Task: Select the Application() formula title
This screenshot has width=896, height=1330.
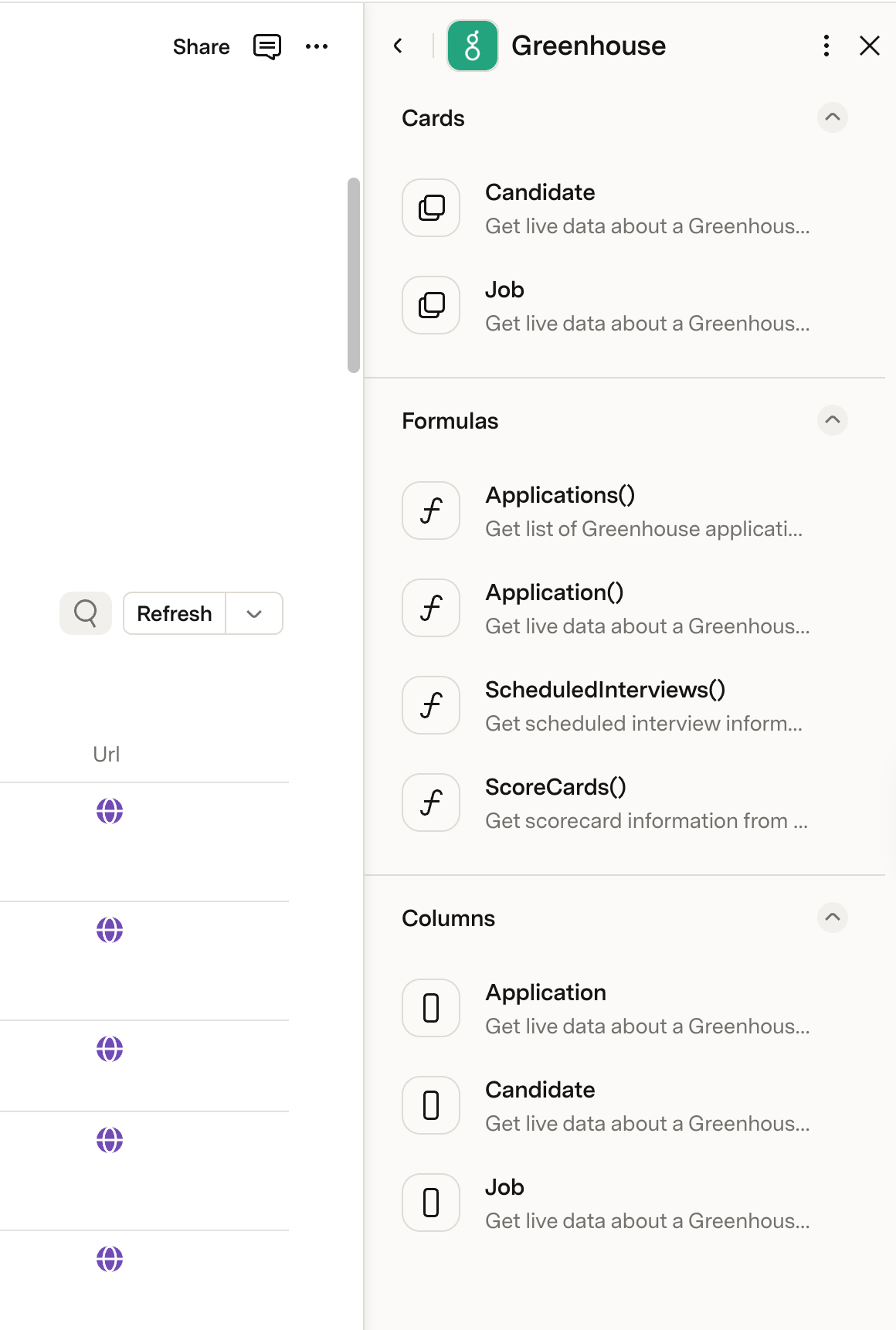Action: pos(554,592)
